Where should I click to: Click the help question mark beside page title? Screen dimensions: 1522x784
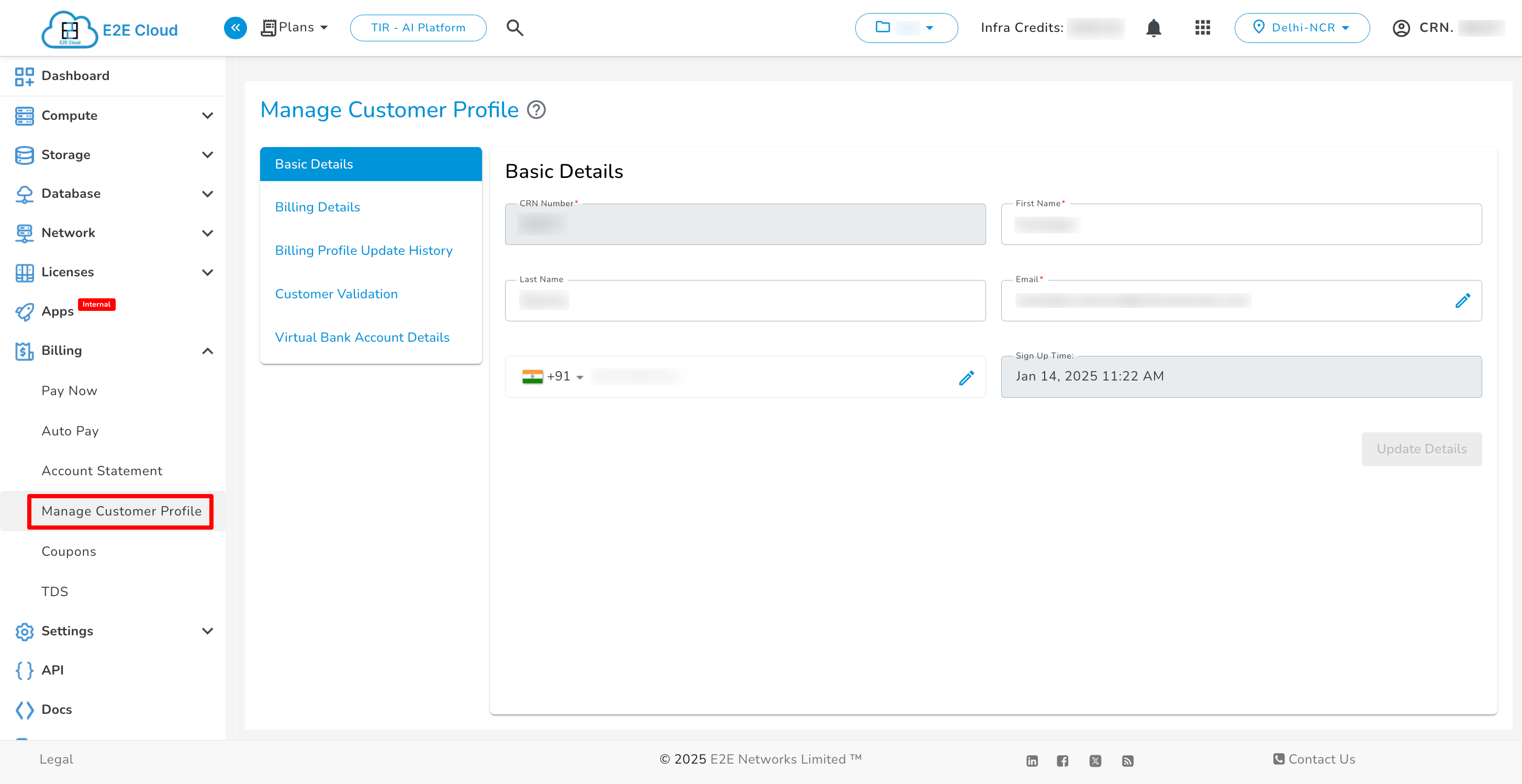click(536, 110)
